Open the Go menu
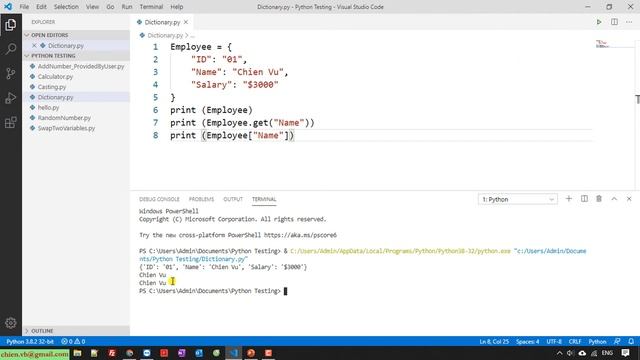 coord(110,7)
